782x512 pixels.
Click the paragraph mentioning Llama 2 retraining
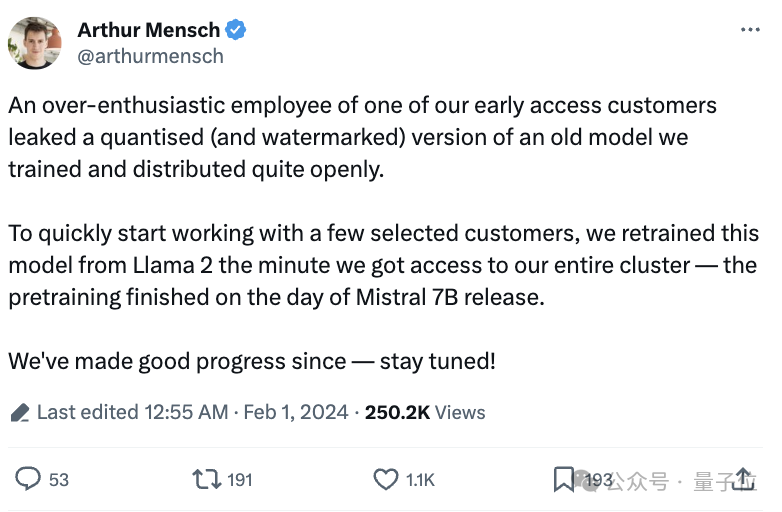point(380,265)
